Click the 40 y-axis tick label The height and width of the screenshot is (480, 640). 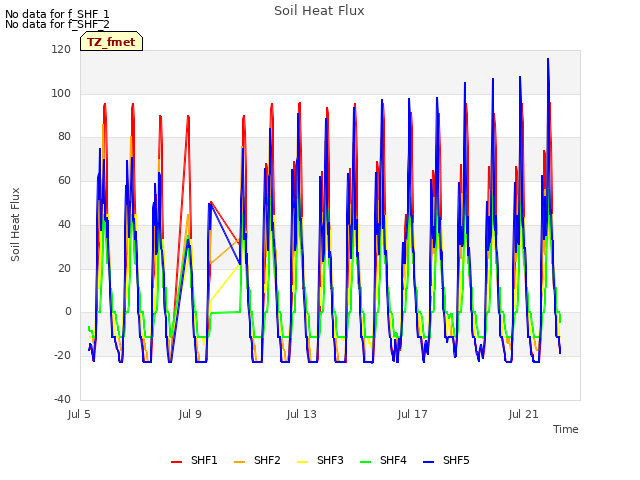tap(64, 224)
